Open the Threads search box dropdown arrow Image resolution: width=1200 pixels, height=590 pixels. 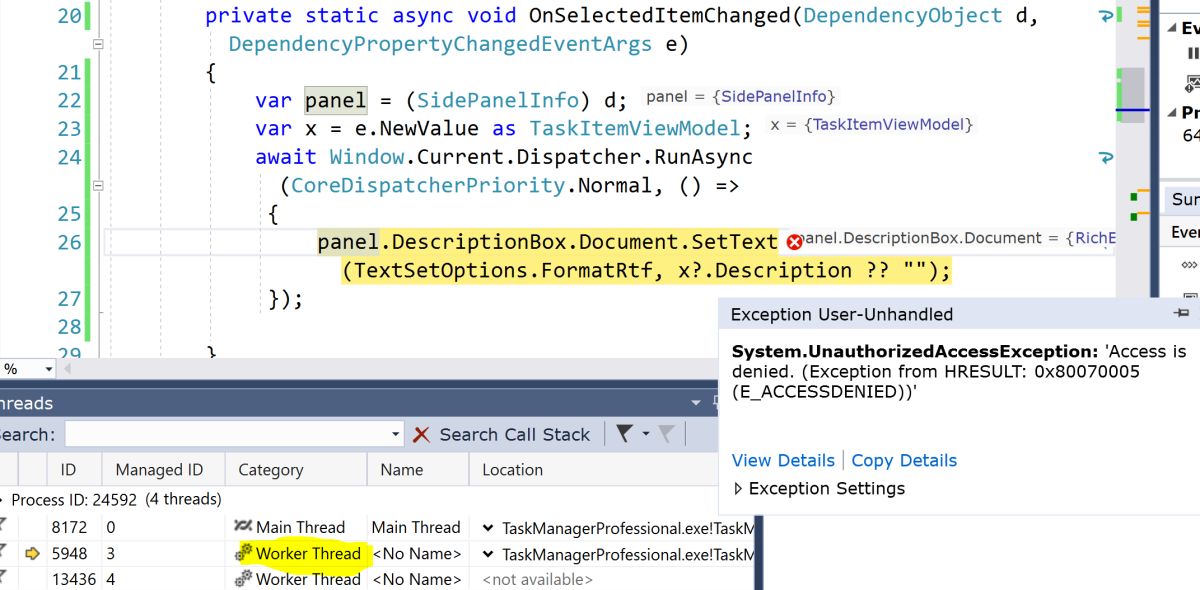(x=396, y=434)
